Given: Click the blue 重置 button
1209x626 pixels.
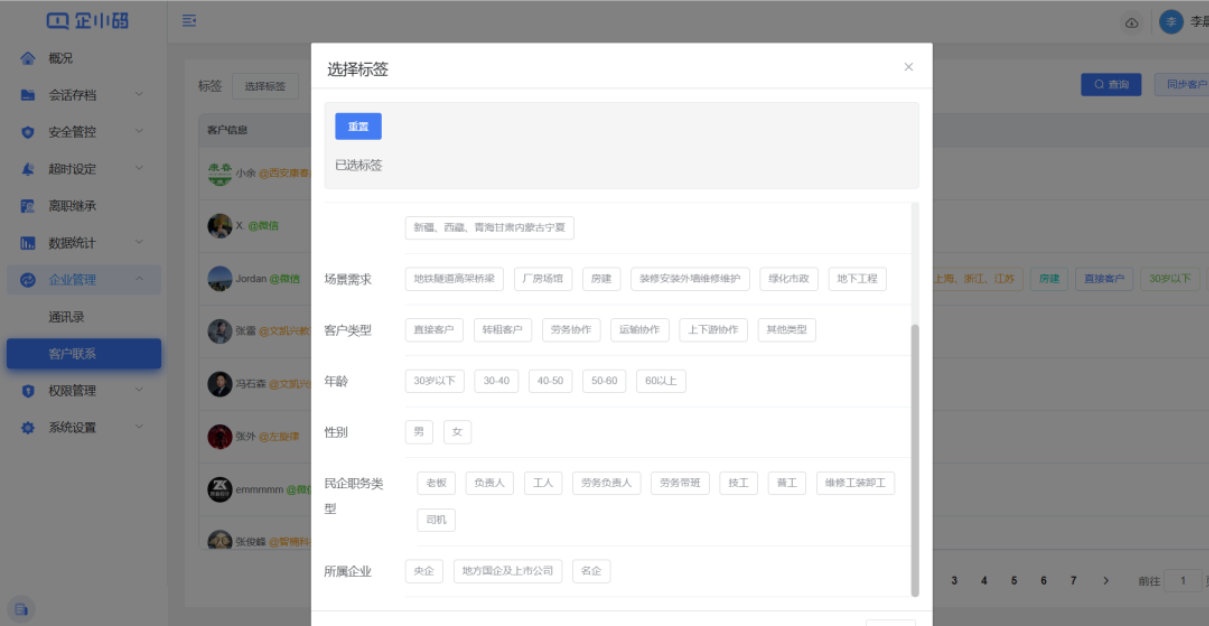Looking at the screenshot, I should 358,127.
